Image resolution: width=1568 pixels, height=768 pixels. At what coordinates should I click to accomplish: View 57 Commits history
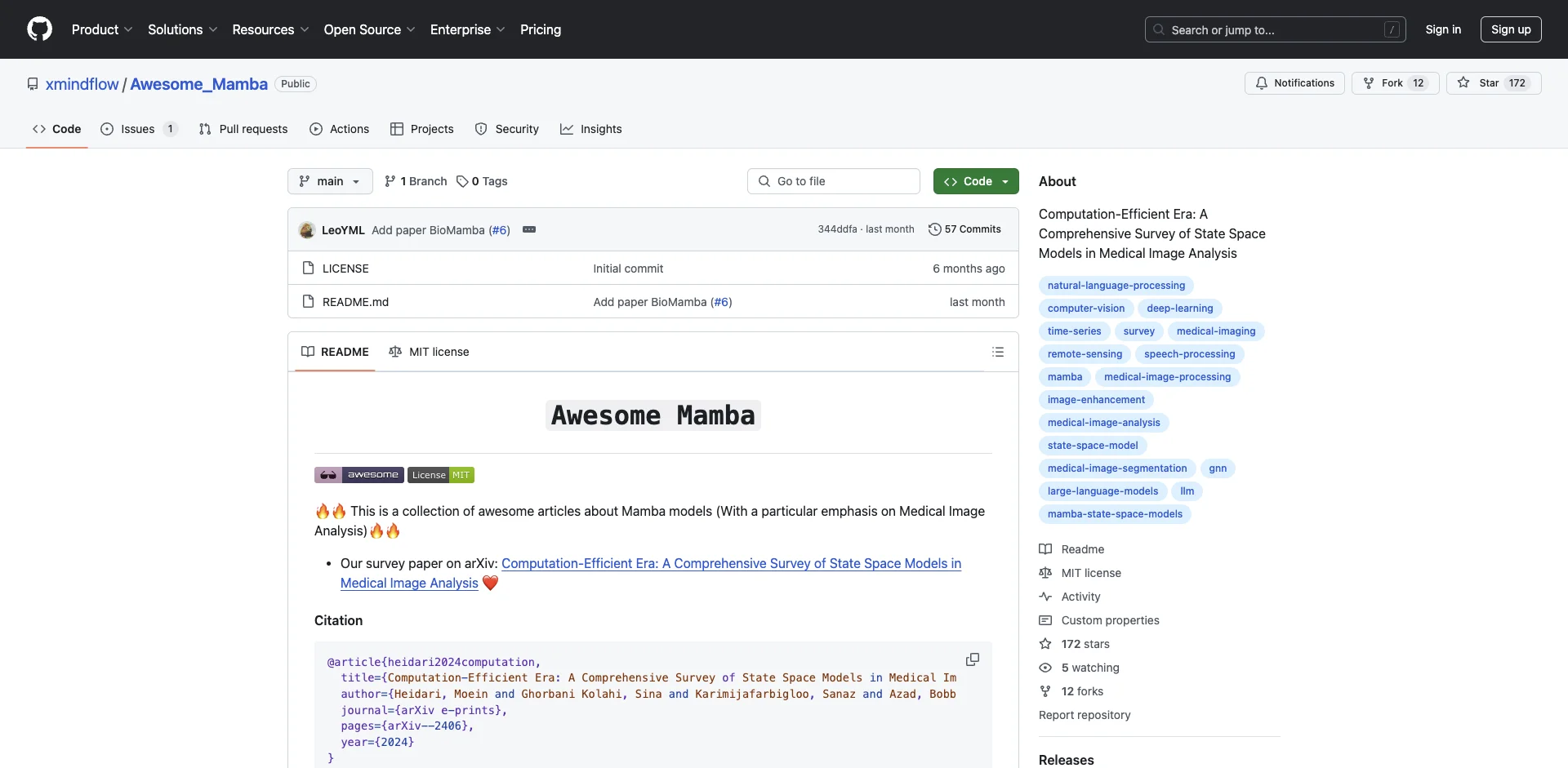964,229
